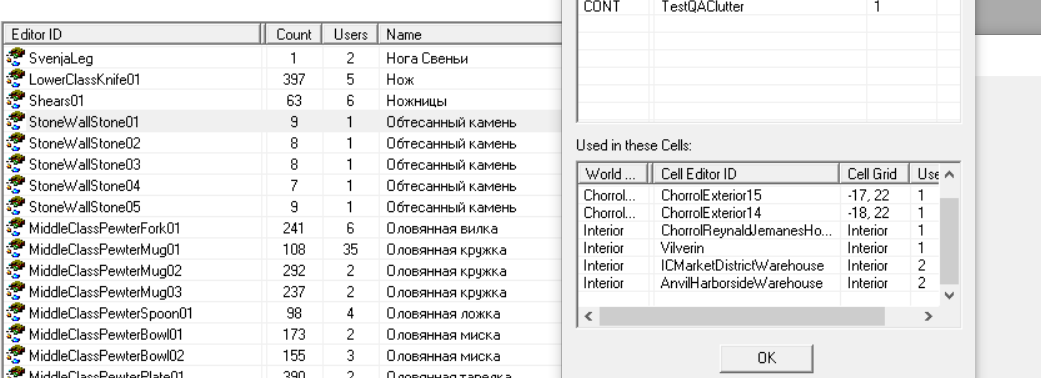1041x378 pixels.
Task: Sort cells by Cell Editor ID header
Action: click(746, 174)
